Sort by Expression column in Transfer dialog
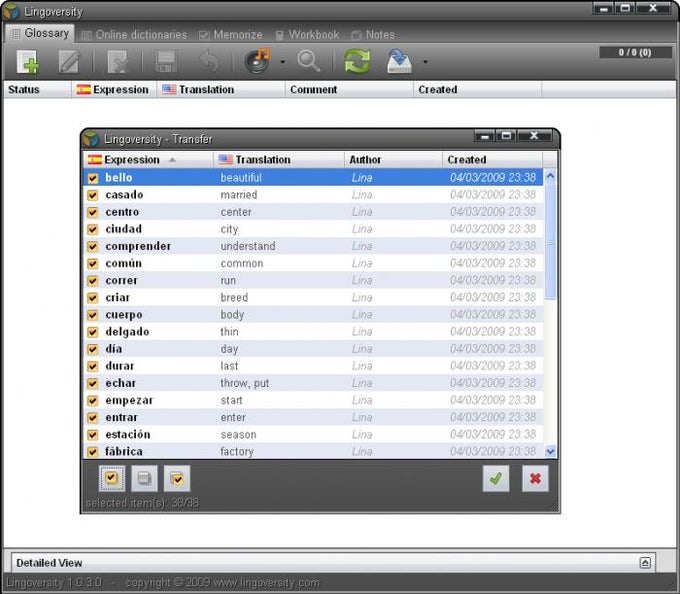The width and height of the screenshot is (680, 594). point(148,160)
